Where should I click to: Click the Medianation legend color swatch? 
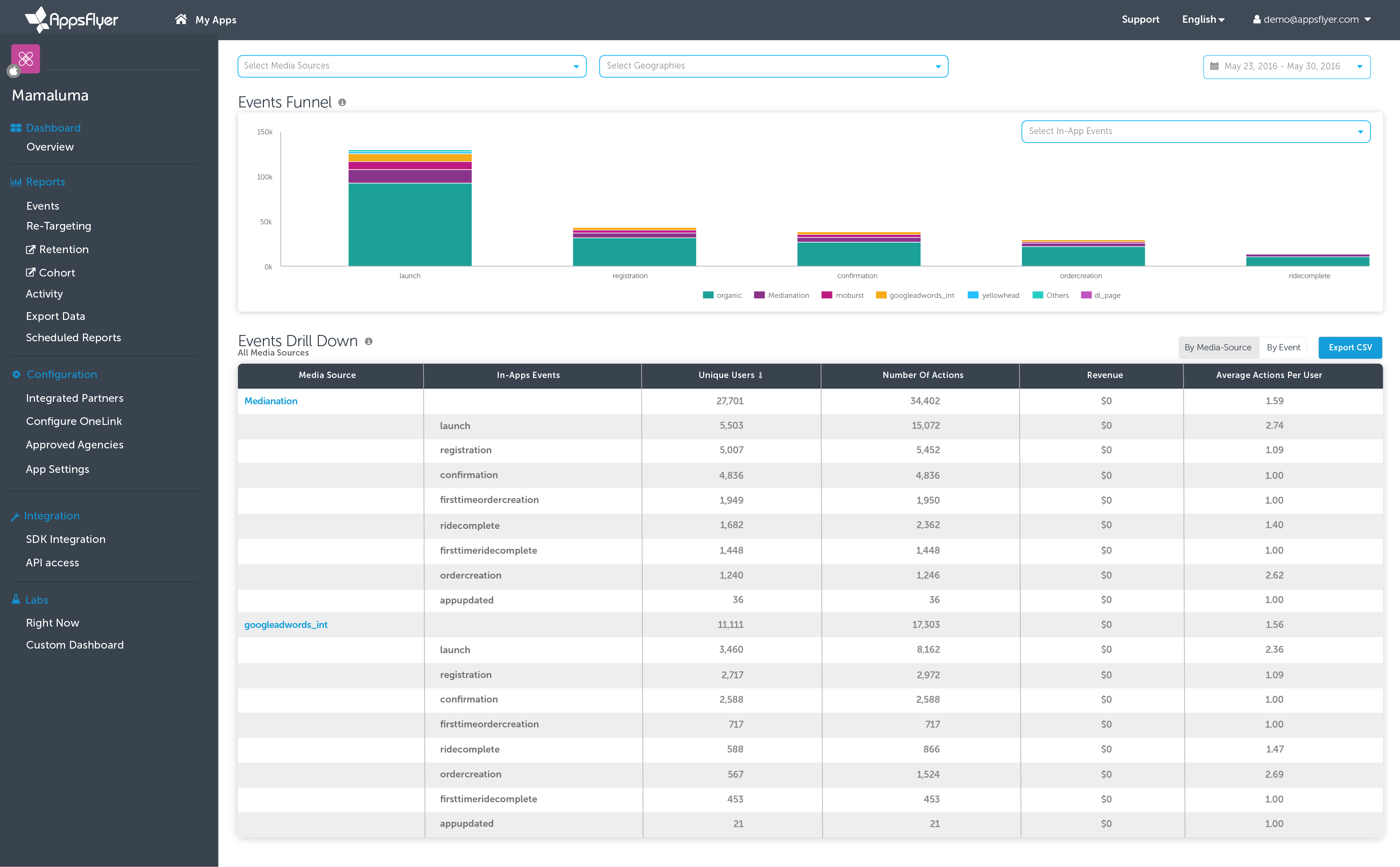(759, 295)
